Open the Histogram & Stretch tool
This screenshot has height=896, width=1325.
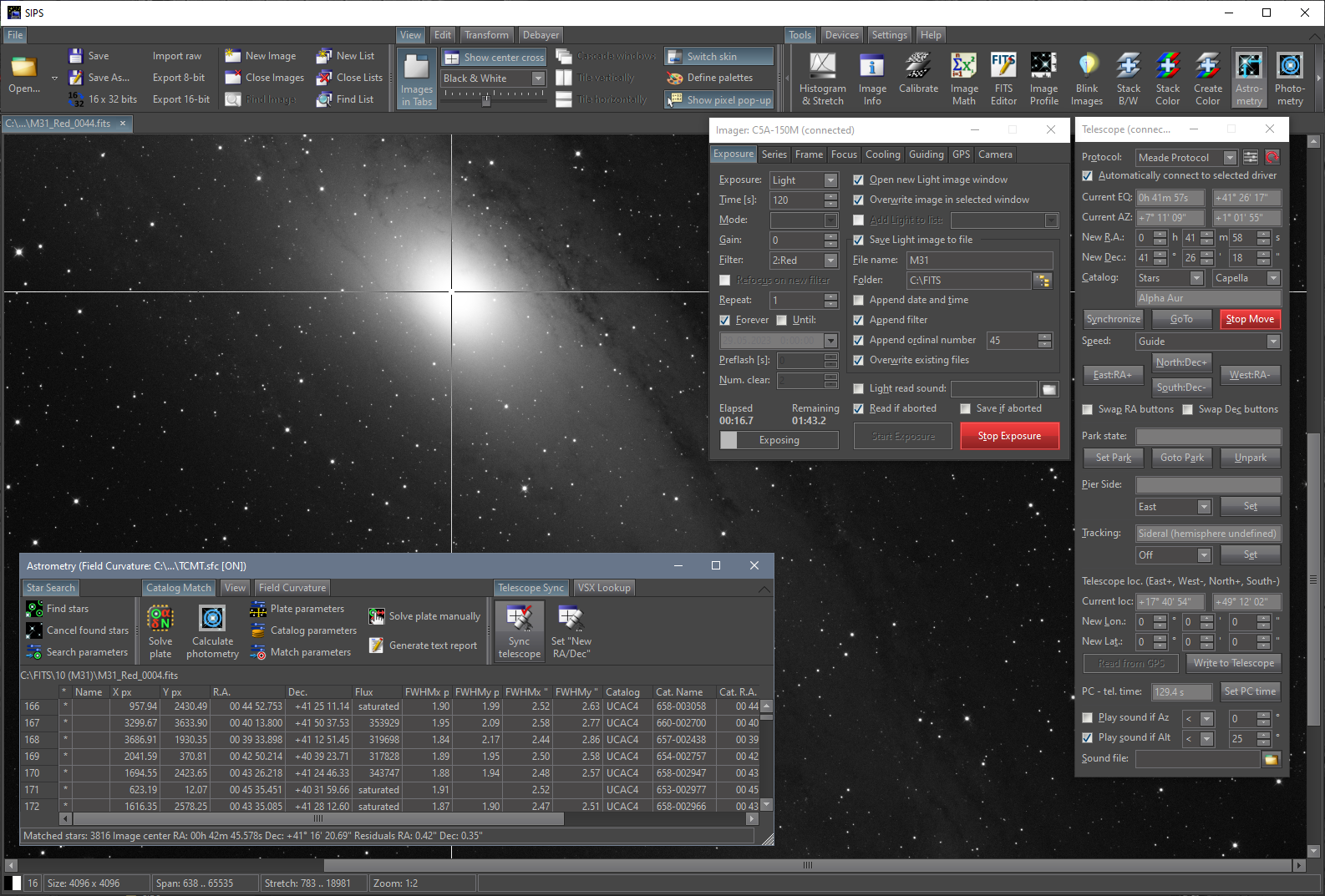pyautogui.click(x=822, y=78)
